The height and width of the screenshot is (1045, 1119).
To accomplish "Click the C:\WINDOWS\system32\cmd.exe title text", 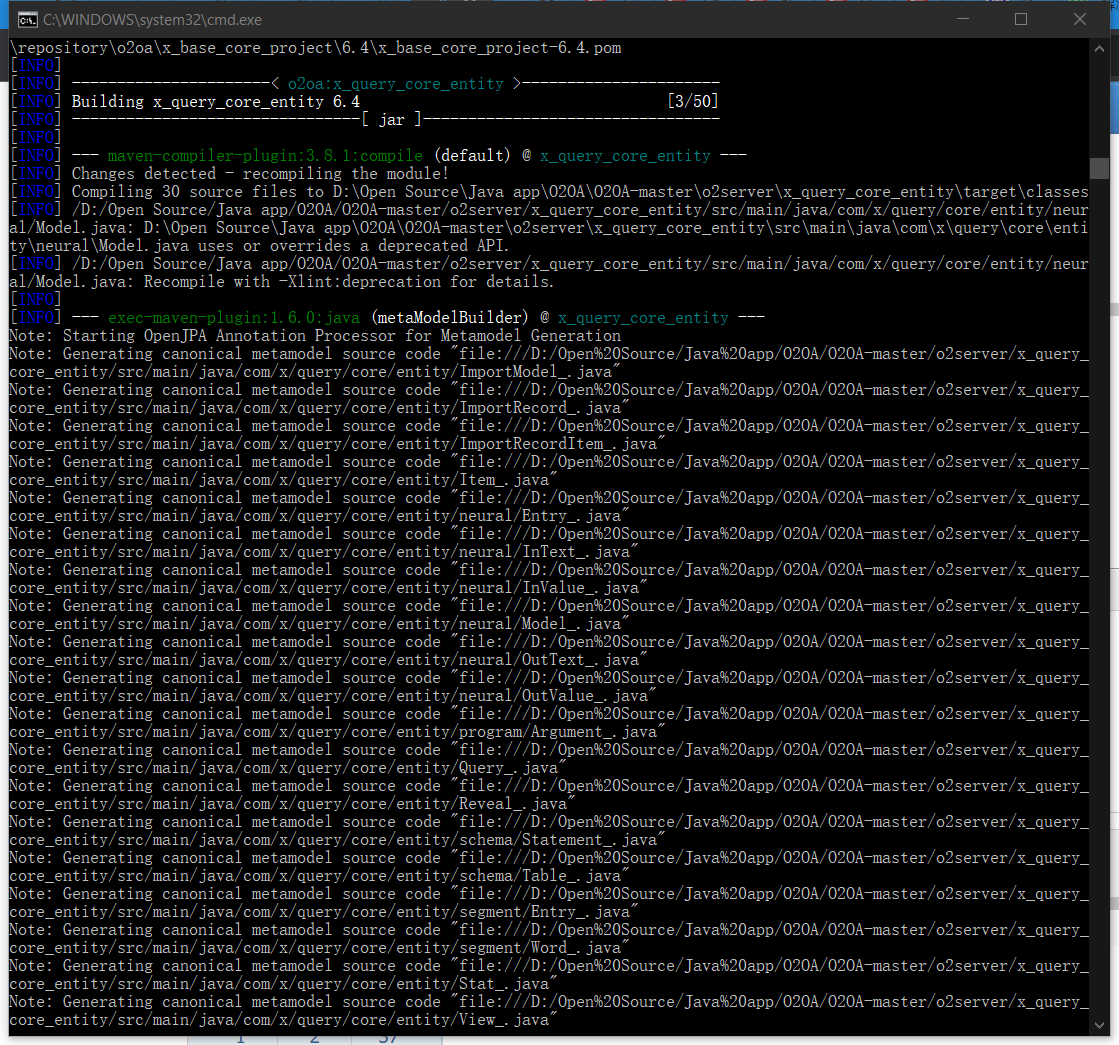I will [x=152, y=20].
